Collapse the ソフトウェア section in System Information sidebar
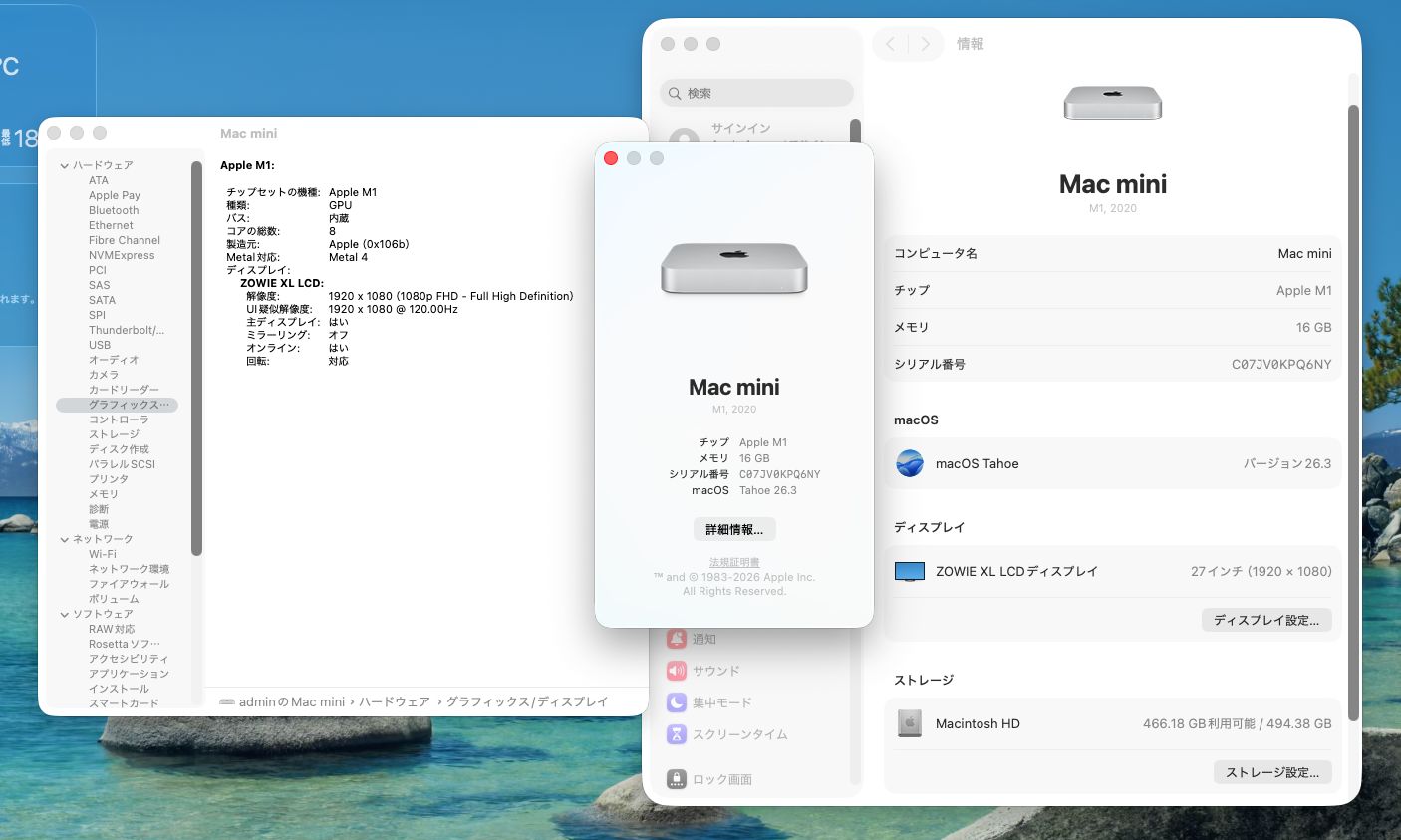The width and height of the screenshot is (1401, 840). tap(64, 614)
